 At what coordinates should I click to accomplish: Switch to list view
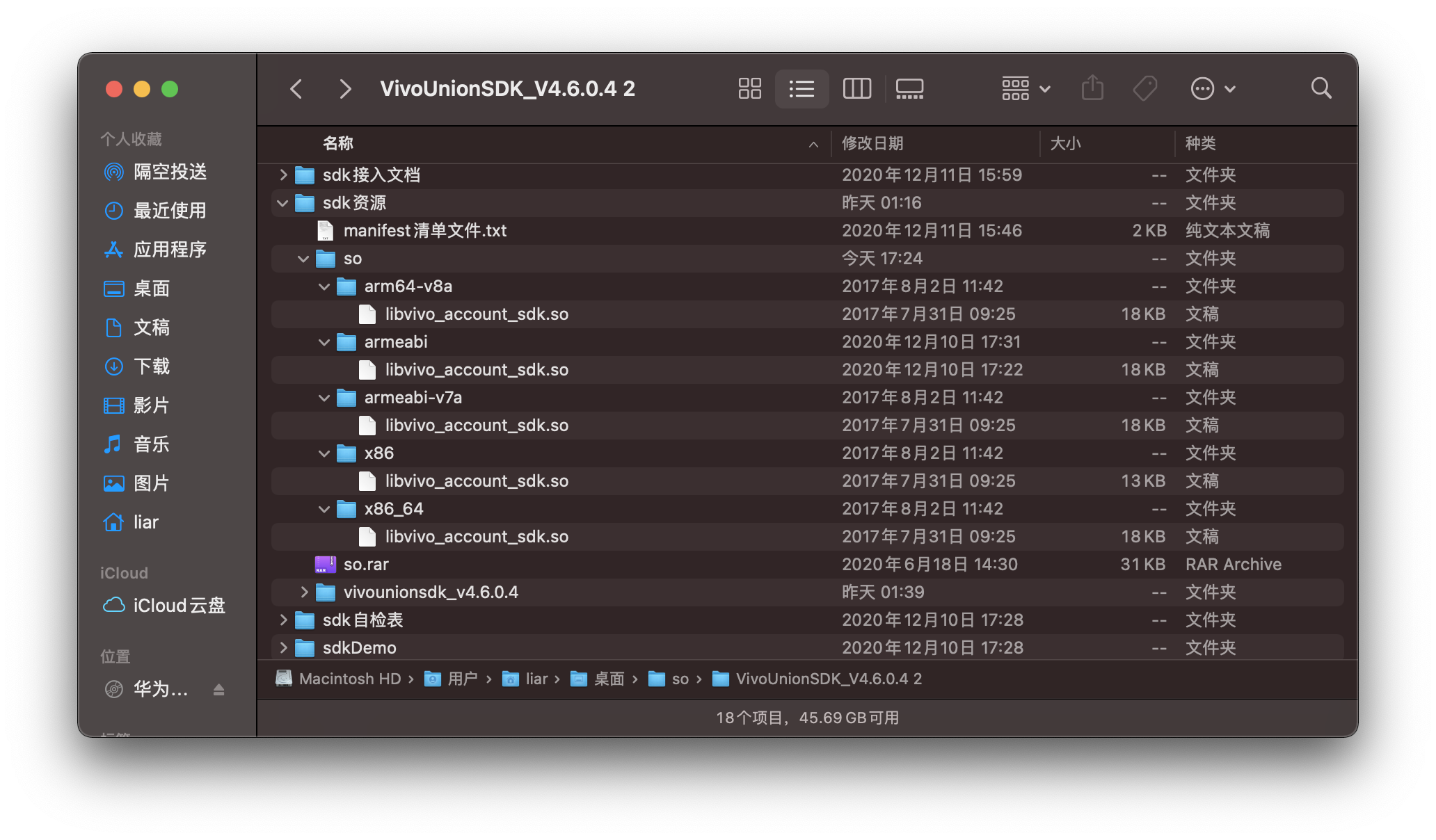coord(801,89)
